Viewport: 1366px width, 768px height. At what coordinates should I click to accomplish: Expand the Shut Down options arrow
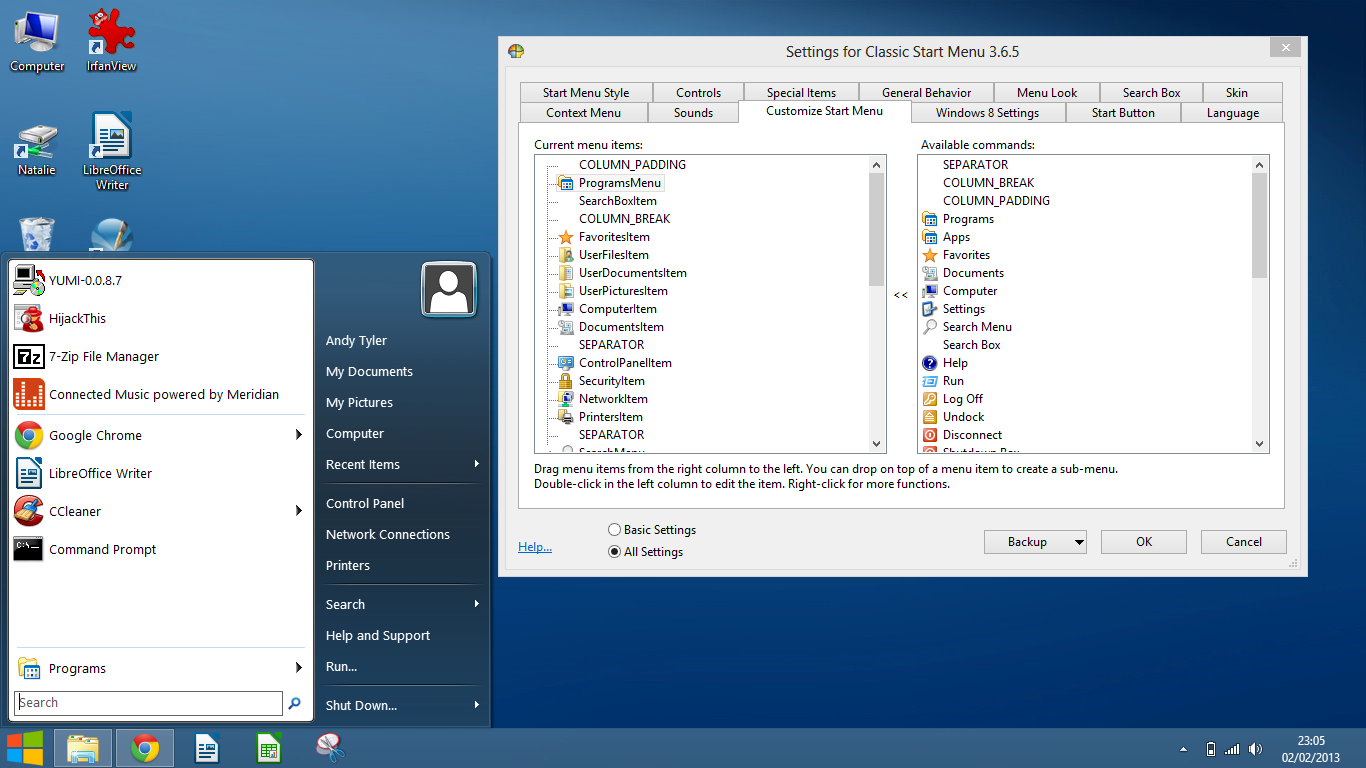(x=477, y=705)
